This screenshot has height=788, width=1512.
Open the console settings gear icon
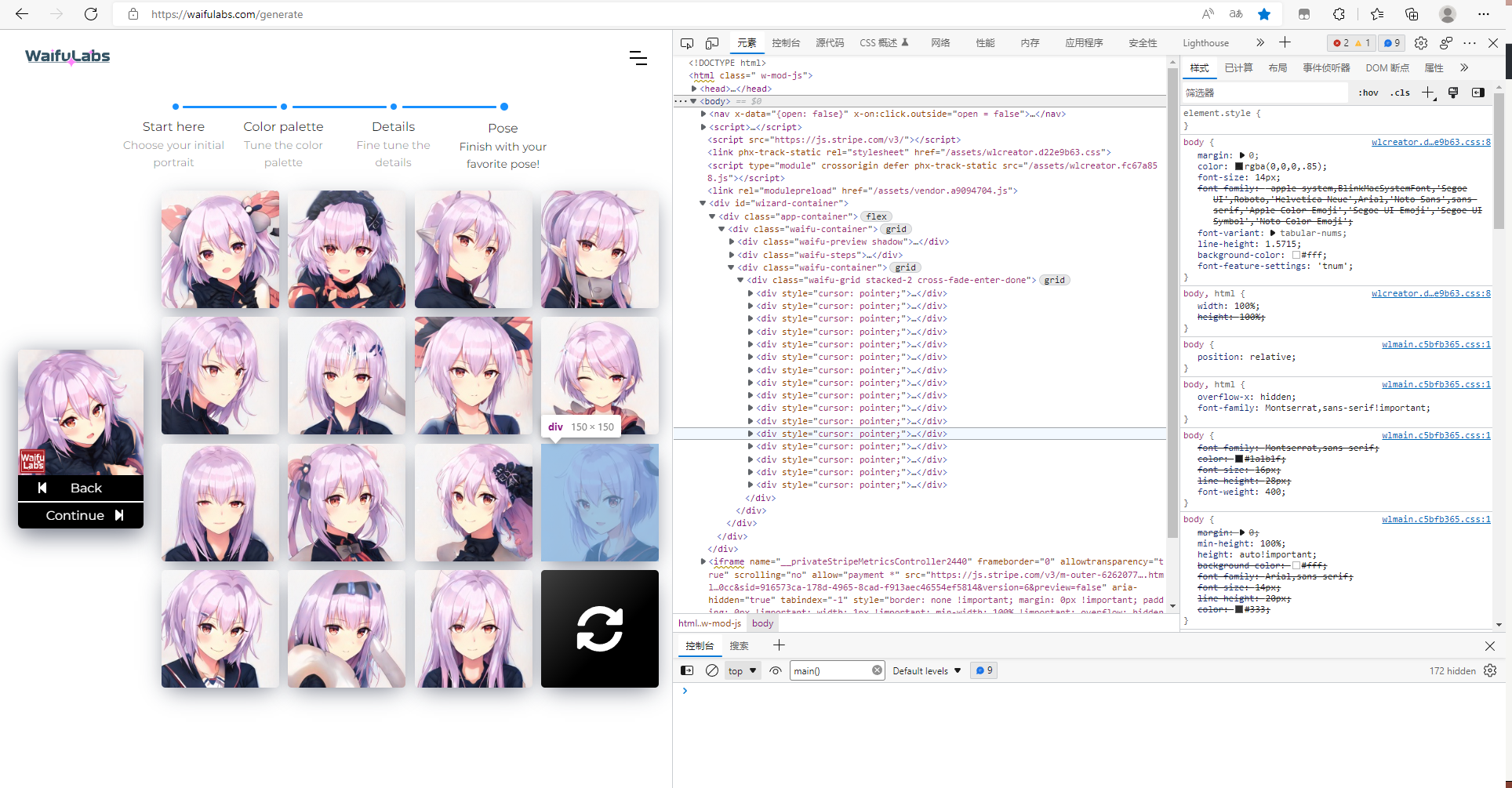tap(1490, 670)
